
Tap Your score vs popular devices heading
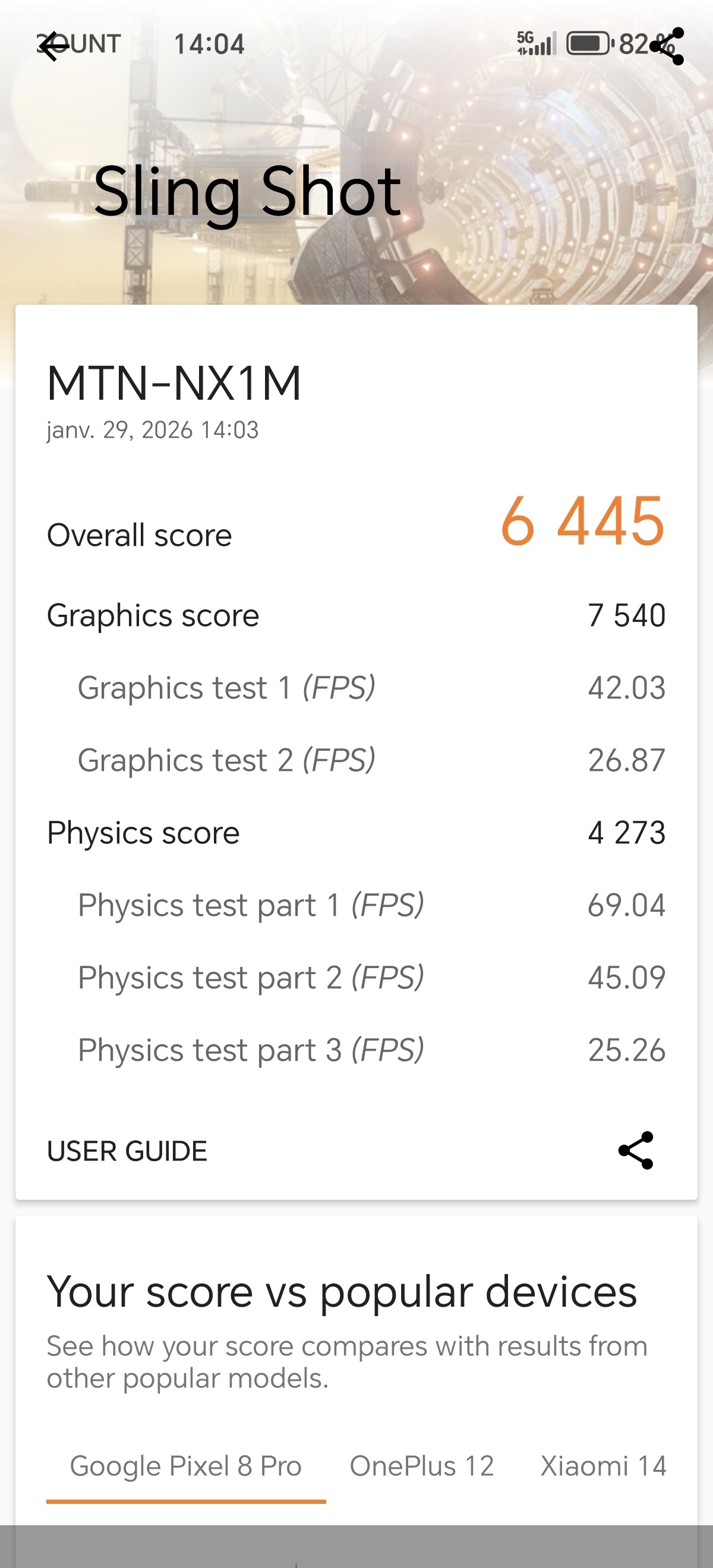pos(342,1292)
